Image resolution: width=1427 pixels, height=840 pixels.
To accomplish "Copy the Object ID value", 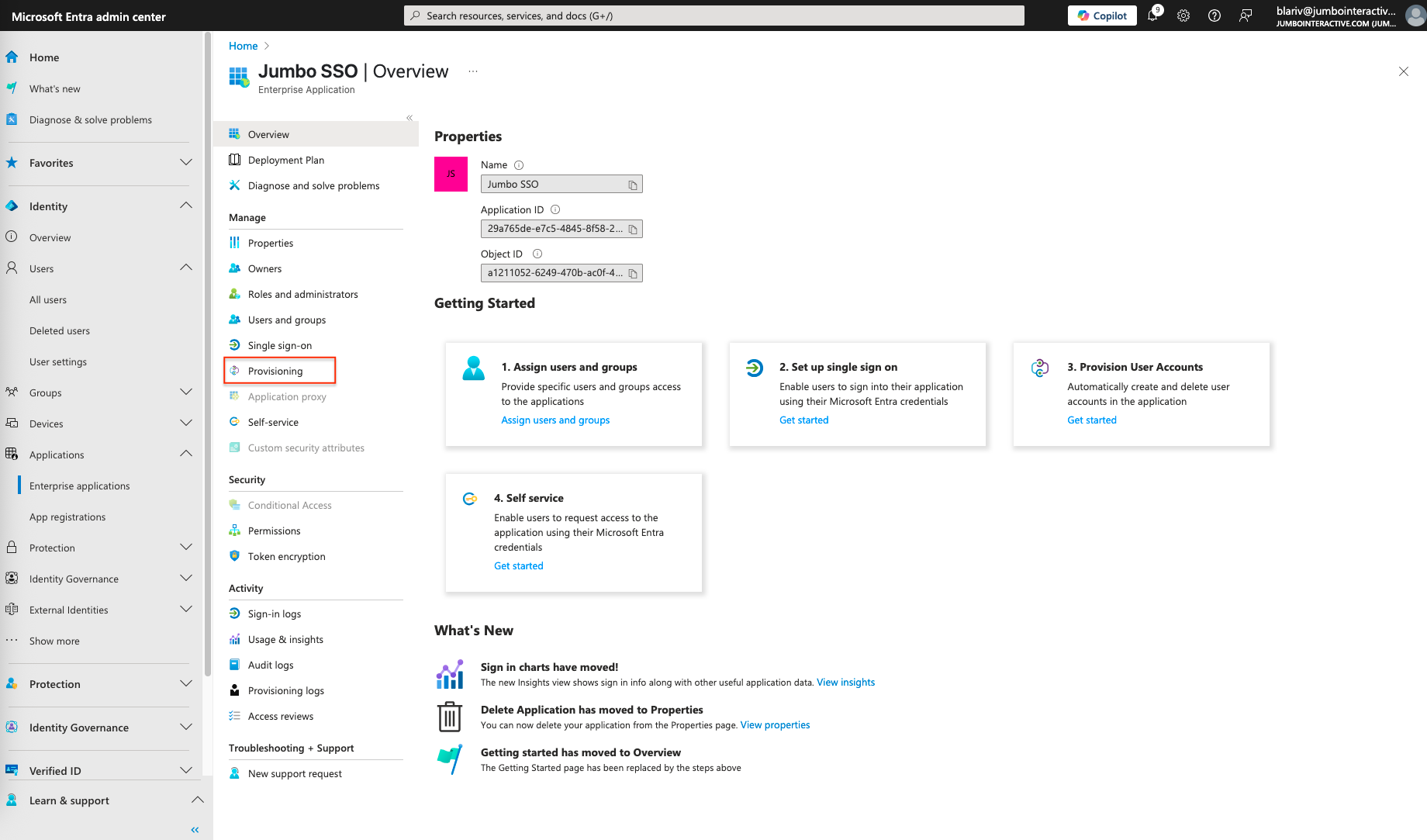I will (x=633, y=273).
